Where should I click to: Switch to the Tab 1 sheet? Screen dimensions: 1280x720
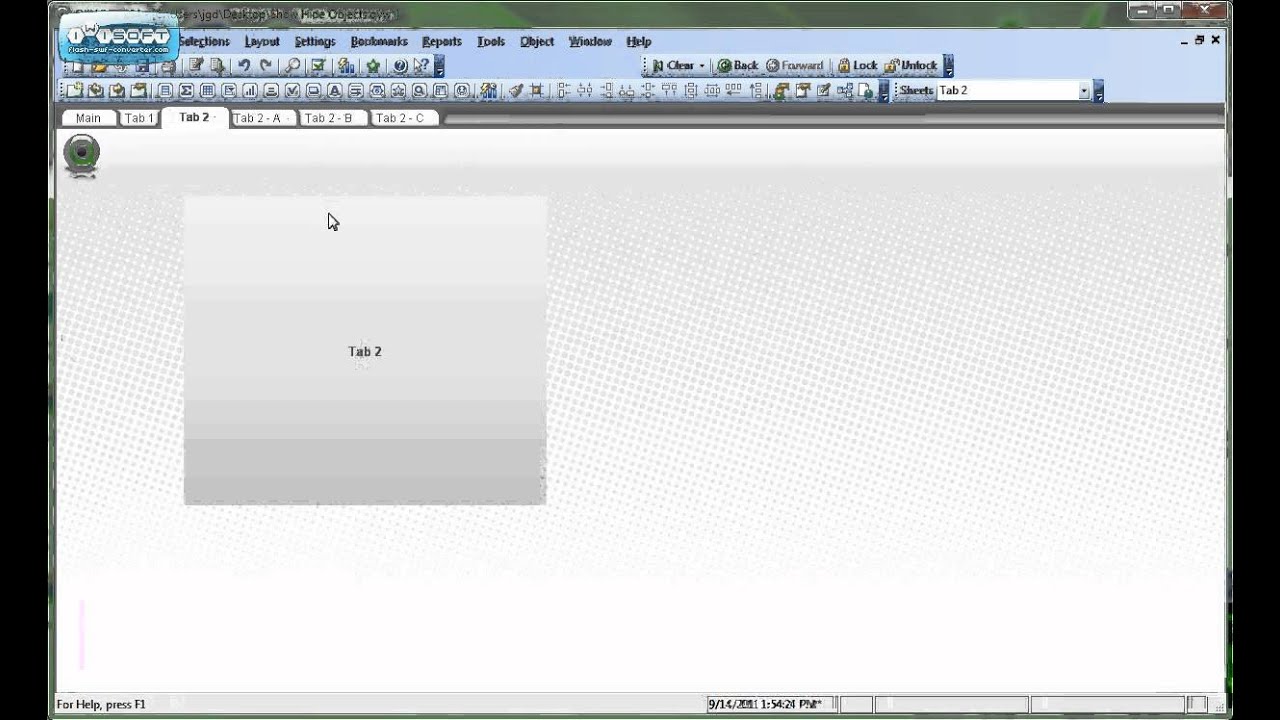[x=139, y=118]
